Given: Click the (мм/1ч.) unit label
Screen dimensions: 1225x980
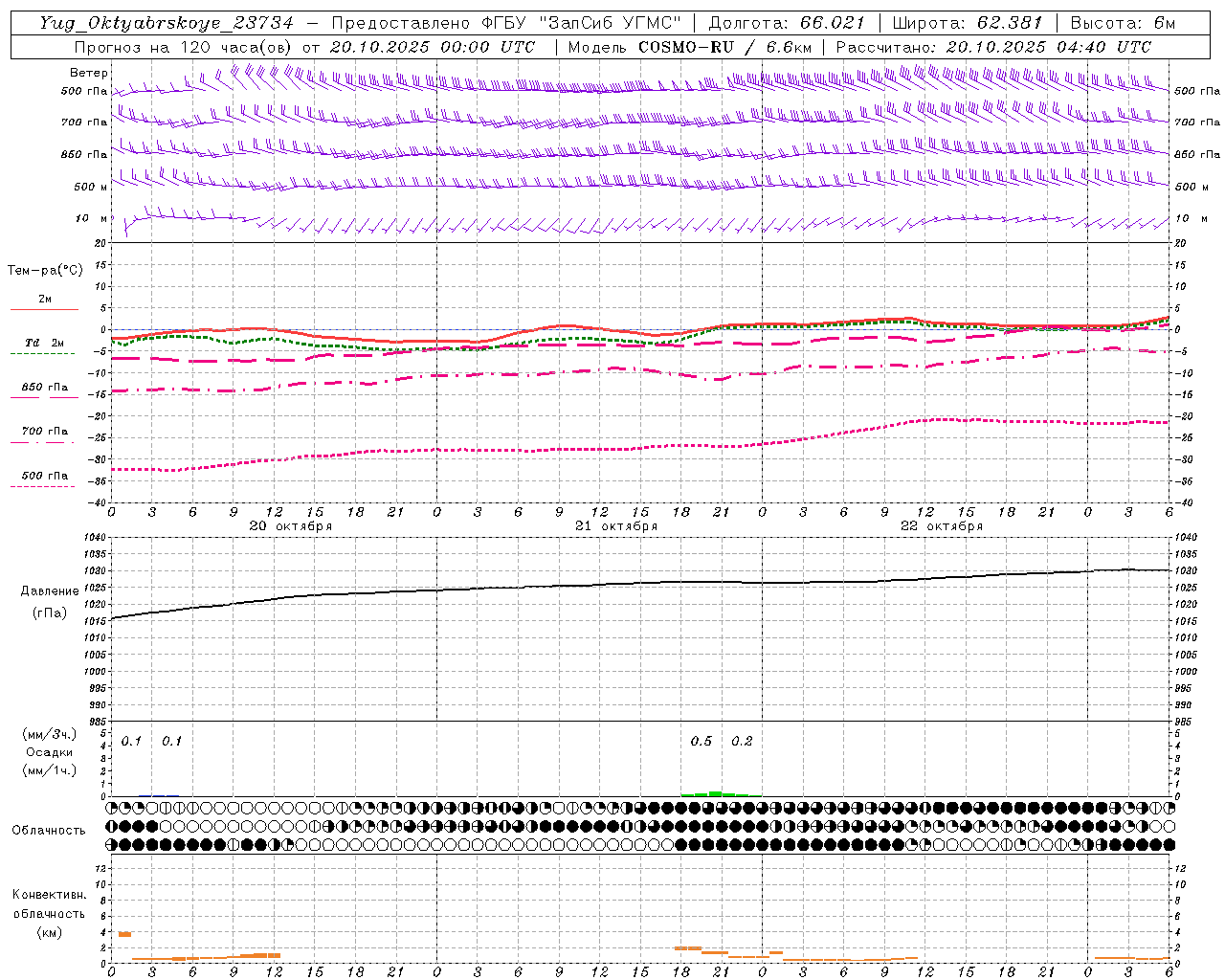Looking at the screenshot, I should (x=50, y=770).
